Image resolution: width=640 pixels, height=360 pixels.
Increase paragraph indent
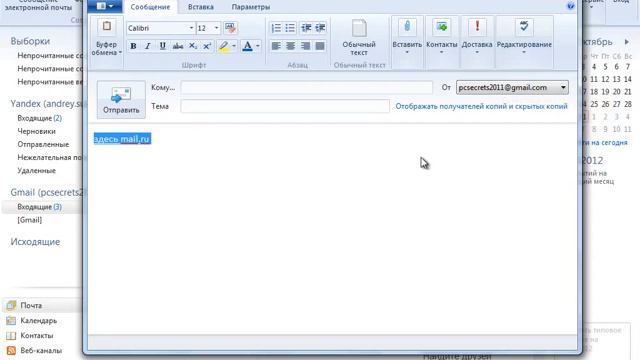coord(320,28)
